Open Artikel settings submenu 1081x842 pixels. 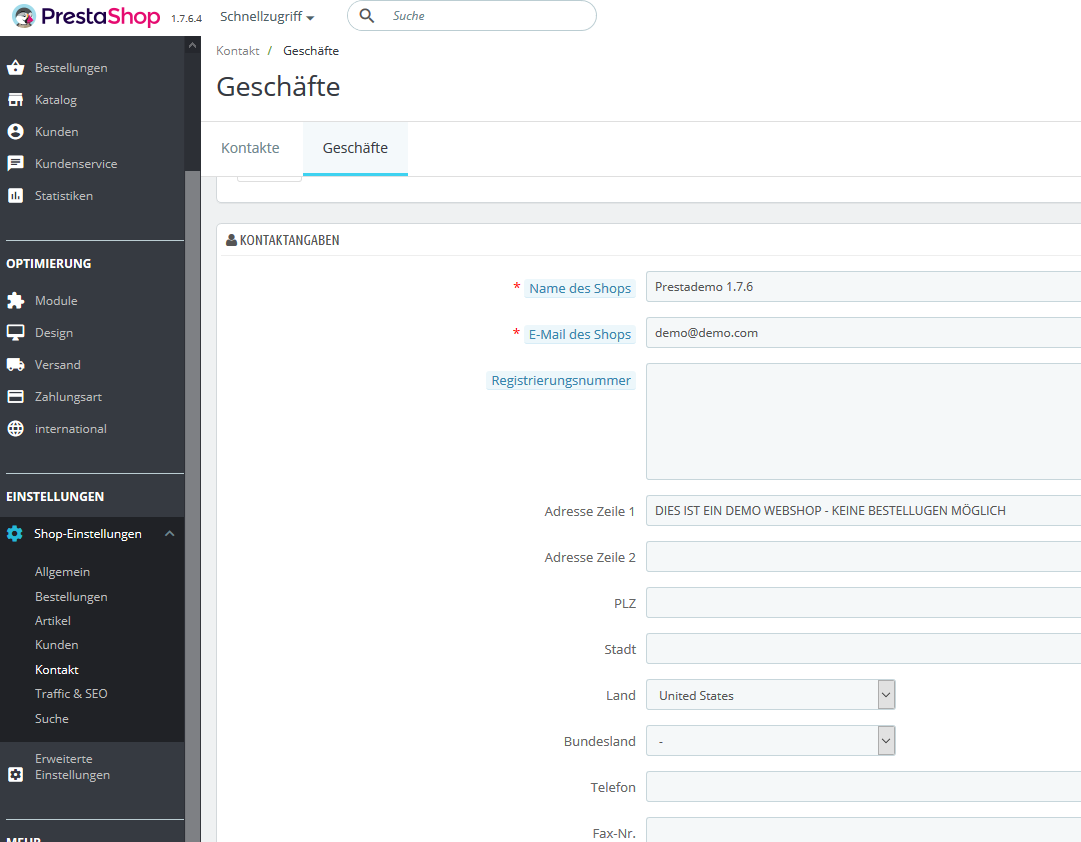click(52, 621)
